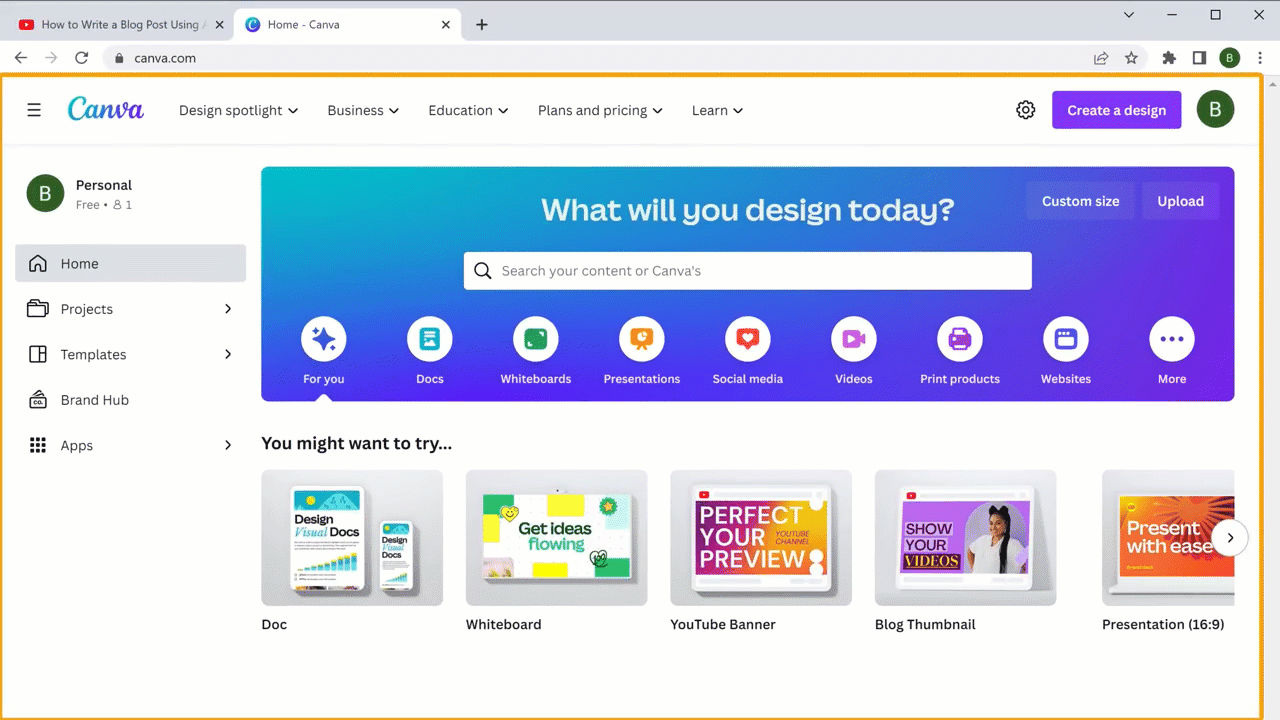Open a new browser tab

(x=482, y=25)
